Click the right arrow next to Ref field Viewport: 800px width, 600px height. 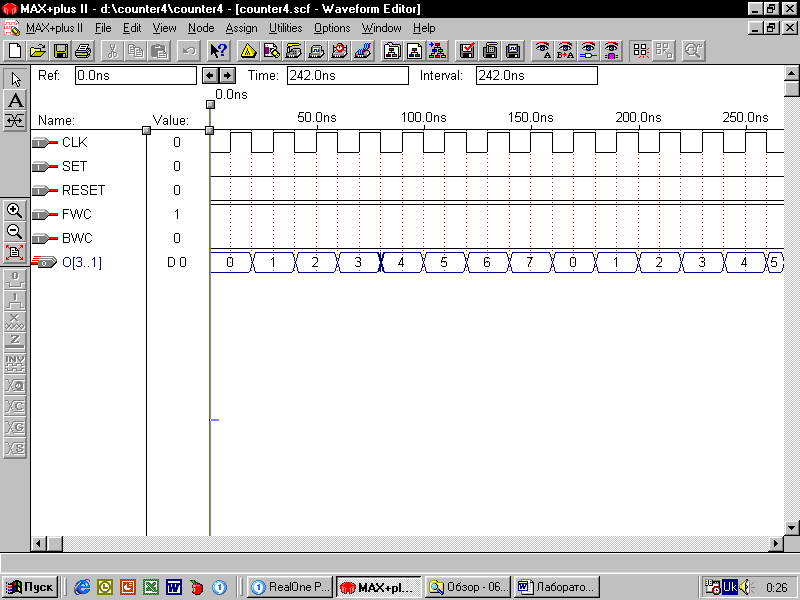coord(227,75)
